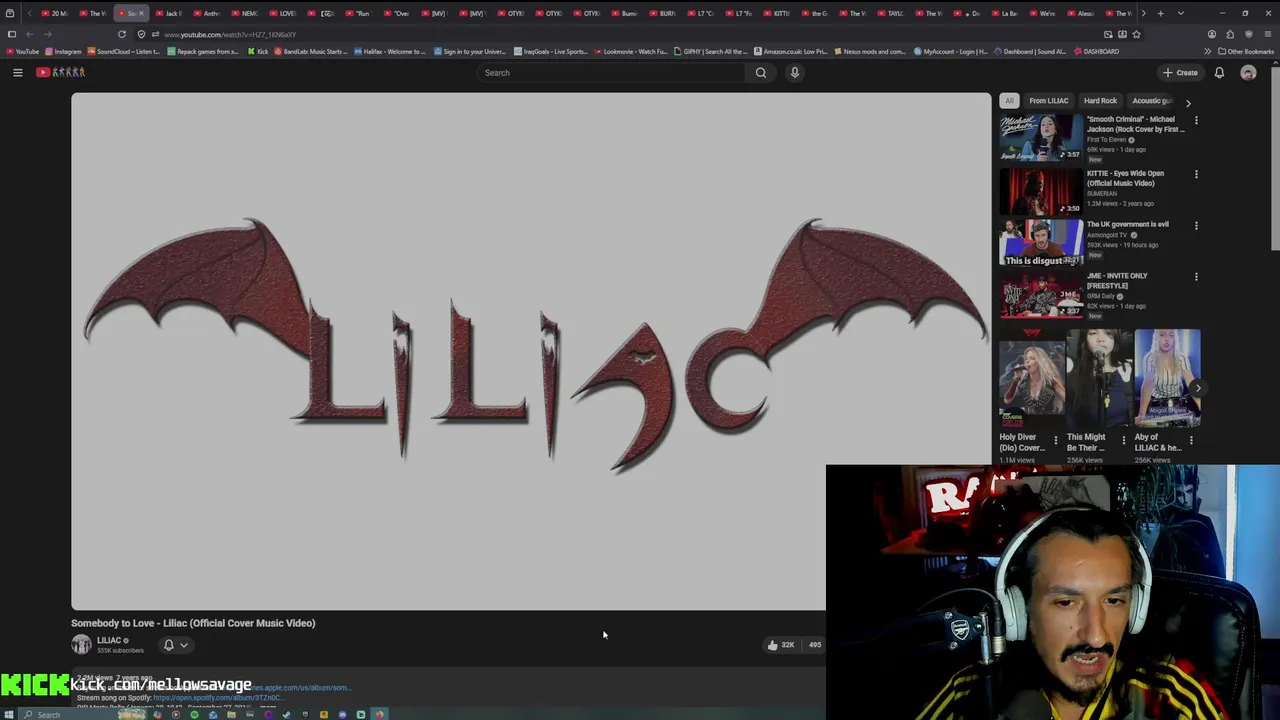Dislike the video (495)
This screenshot has width=1280, height=720.
point(814,645)
